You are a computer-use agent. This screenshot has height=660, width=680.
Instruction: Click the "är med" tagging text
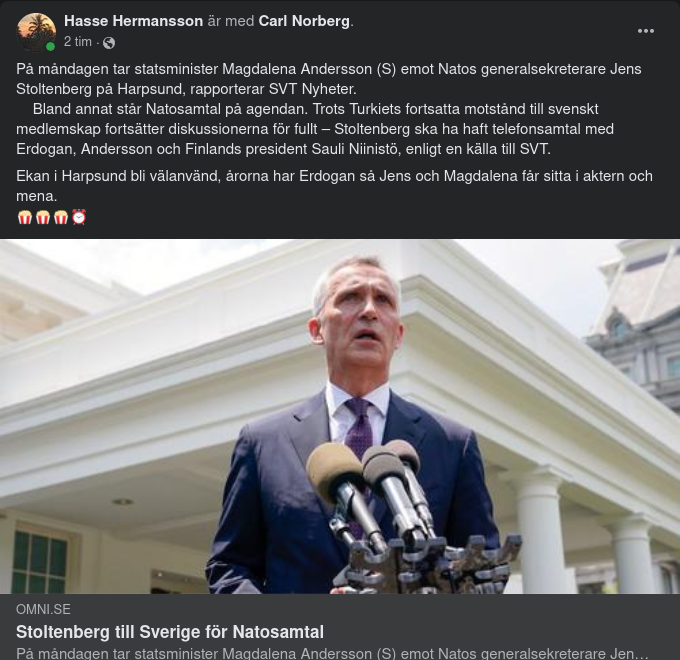click(x=231, y=21)
